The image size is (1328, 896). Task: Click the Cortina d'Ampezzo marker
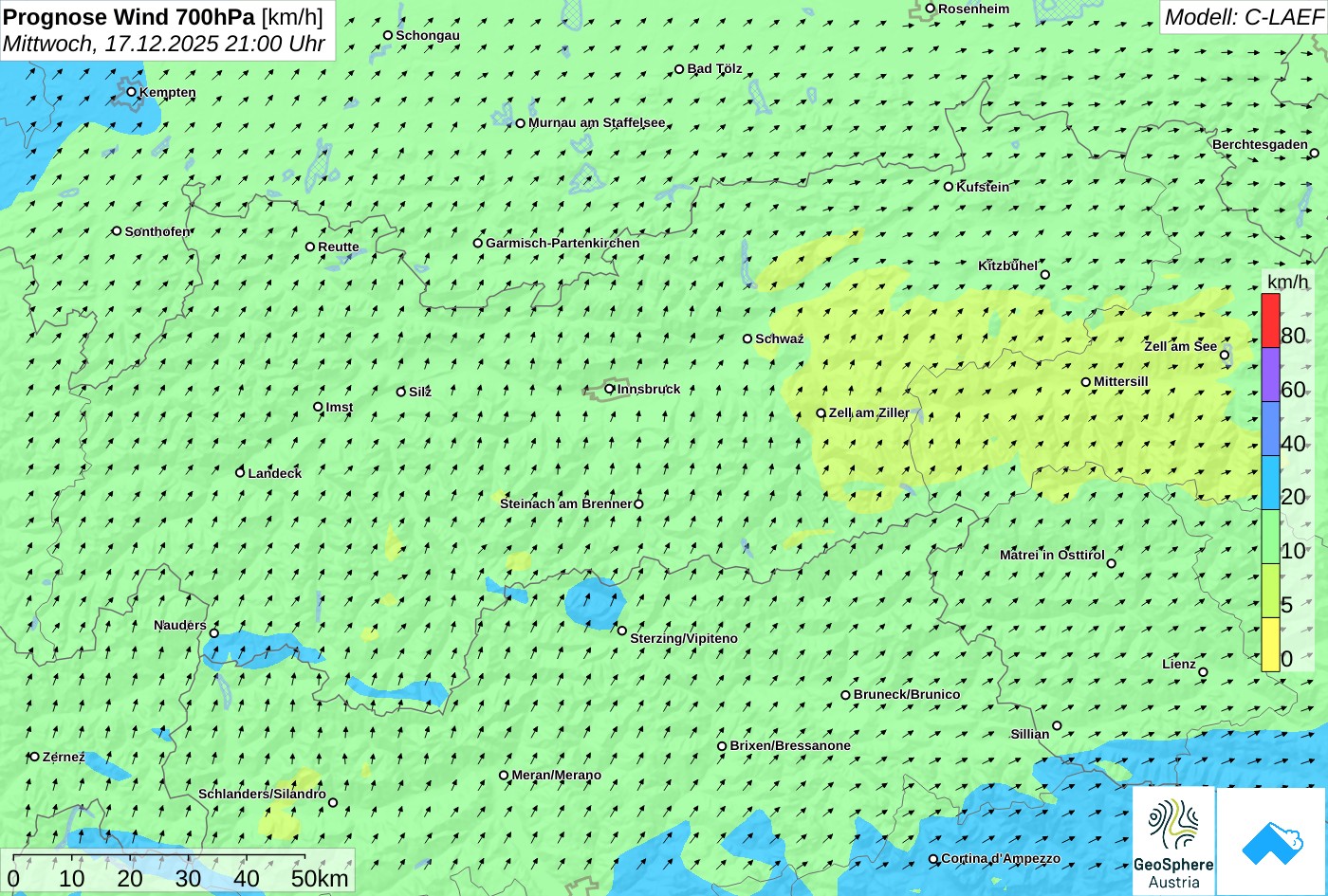pyautogui.click(x=933, y=859)
